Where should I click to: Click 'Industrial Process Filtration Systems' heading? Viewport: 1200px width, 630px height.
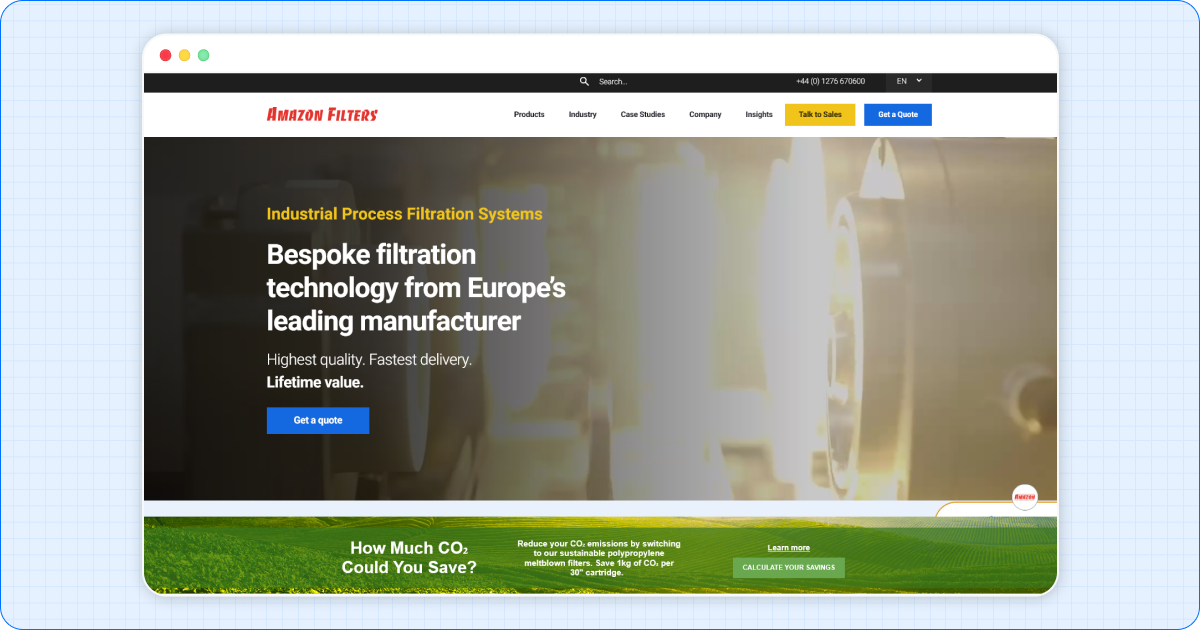coord(405,214)
